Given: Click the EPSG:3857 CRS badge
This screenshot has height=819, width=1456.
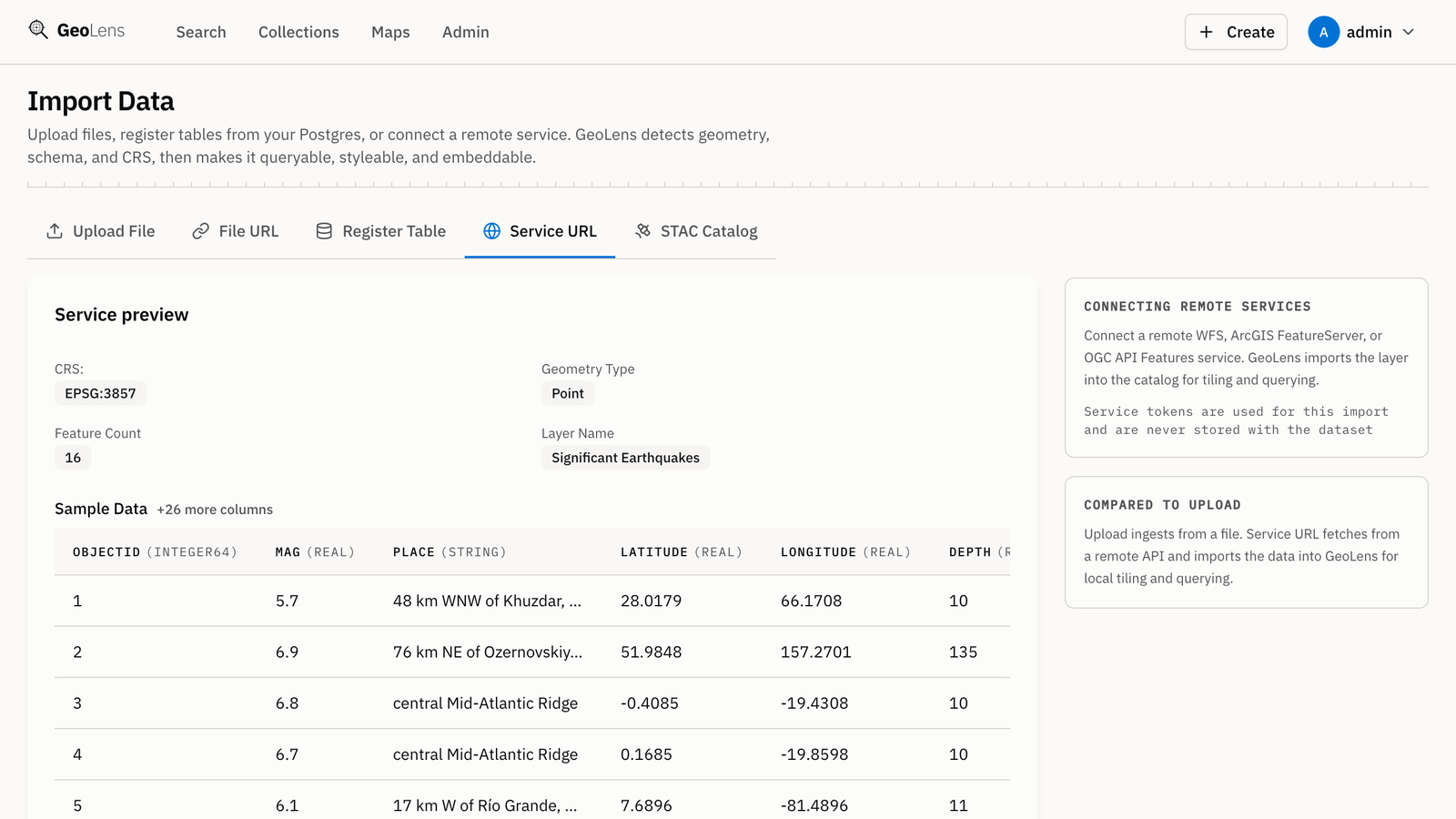Looking at the screenshot, I should (100, 393).
